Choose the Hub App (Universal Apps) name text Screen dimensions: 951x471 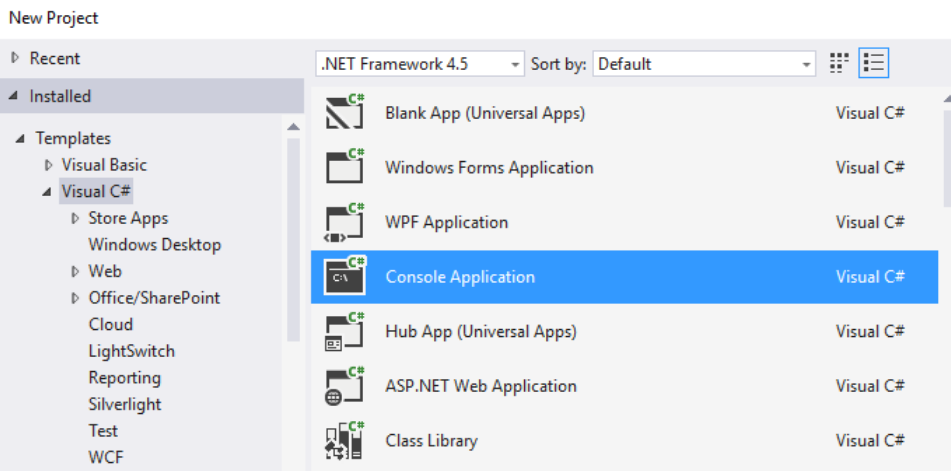click(481, 332)
